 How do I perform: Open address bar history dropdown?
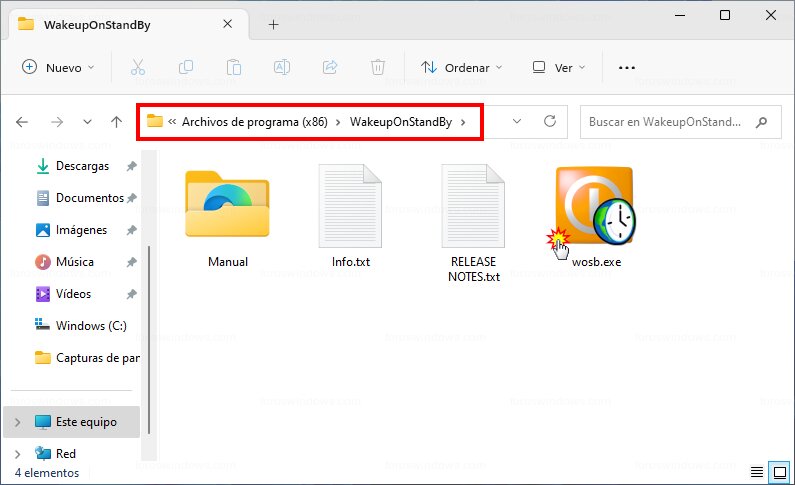[x=517, y=122]
